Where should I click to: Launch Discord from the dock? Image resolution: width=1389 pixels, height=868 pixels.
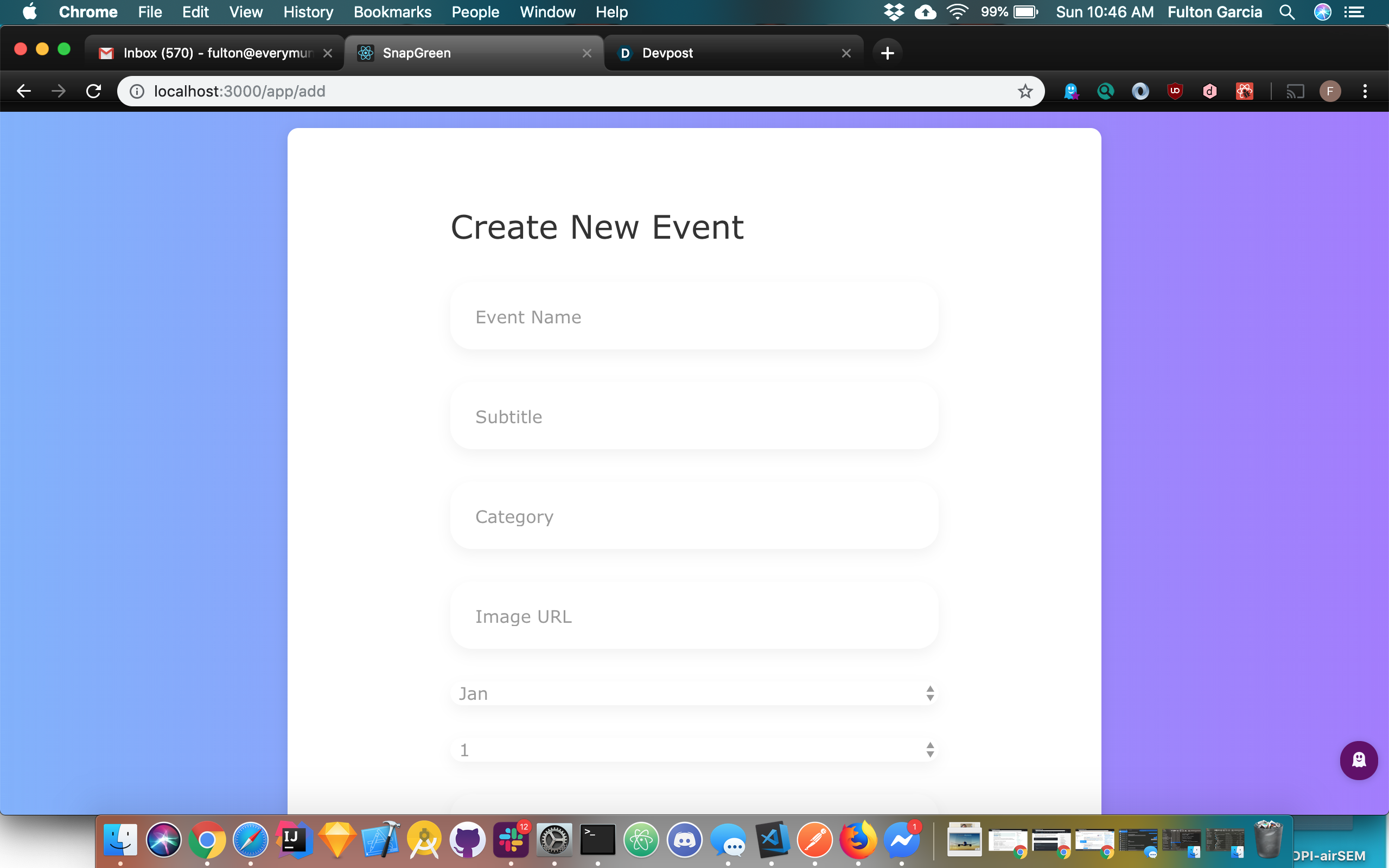[x=684, y=840]
